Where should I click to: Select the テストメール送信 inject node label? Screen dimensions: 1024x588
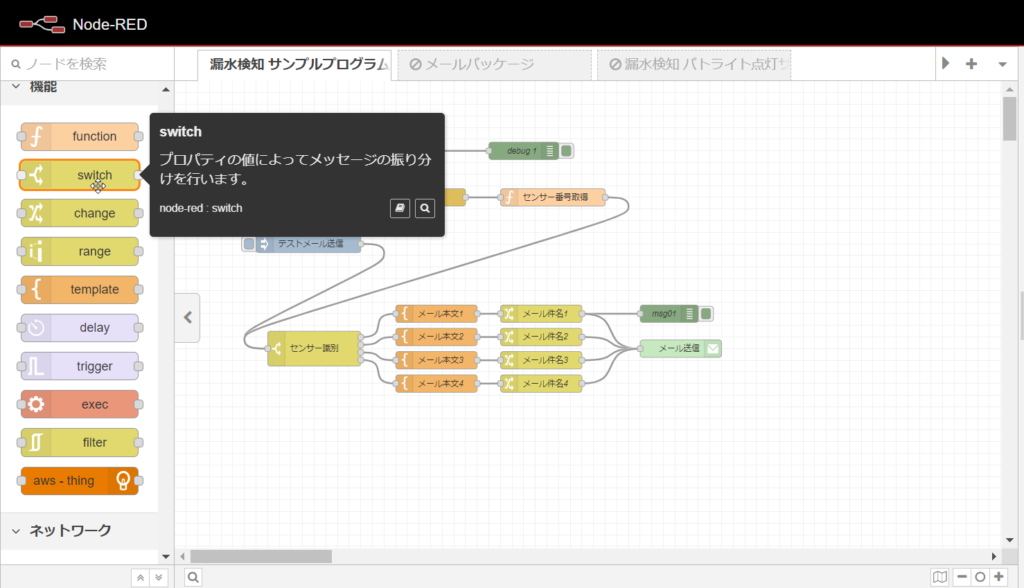coord(310,244)
